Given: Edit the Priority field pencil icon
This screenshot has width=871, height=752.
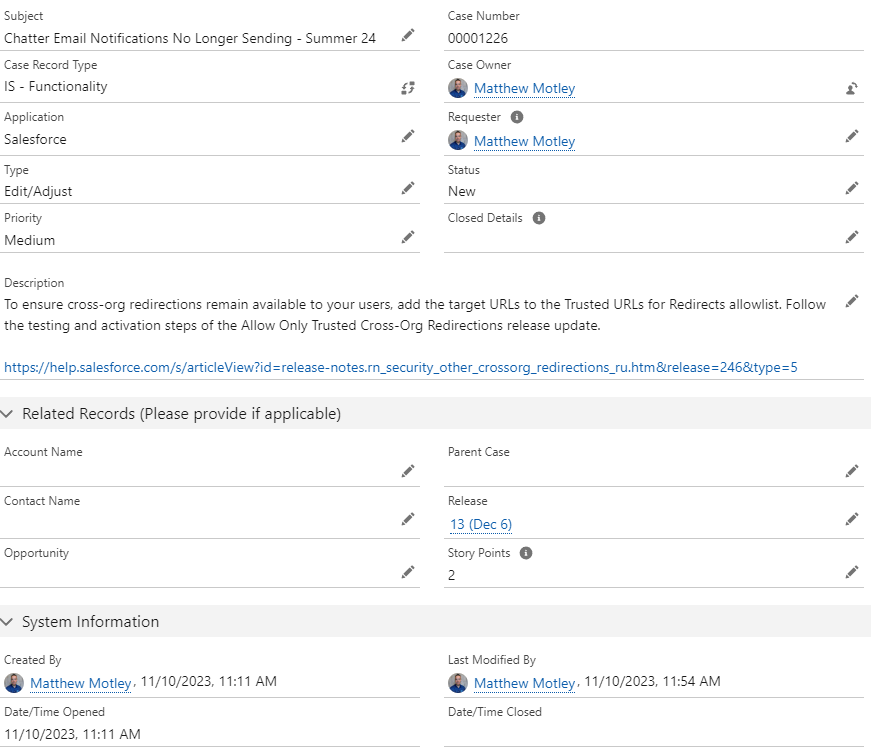Looking at the screenshot, I should pyautogui.click(x=408, y=237).
